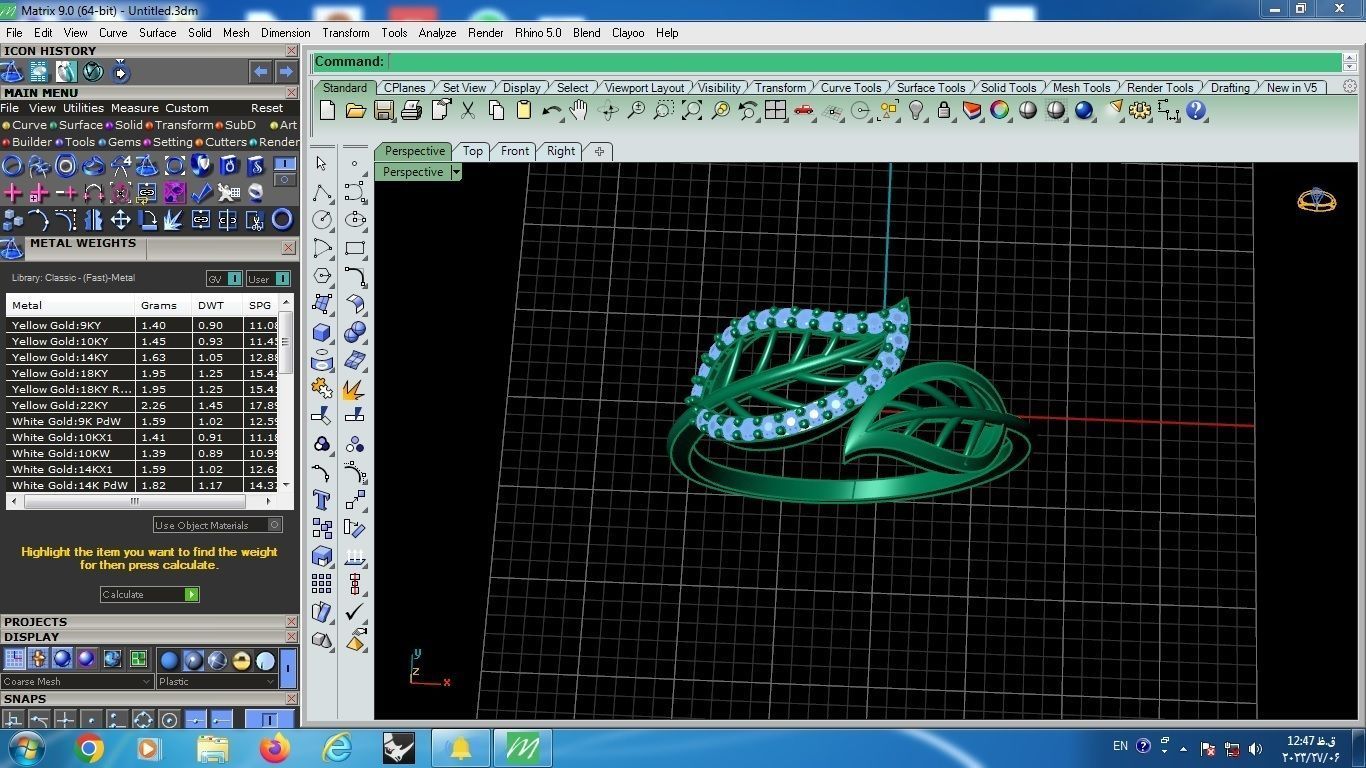Click the Zoom Extents icon
This screenshot has width=1366, height=768.
point(691,111)
